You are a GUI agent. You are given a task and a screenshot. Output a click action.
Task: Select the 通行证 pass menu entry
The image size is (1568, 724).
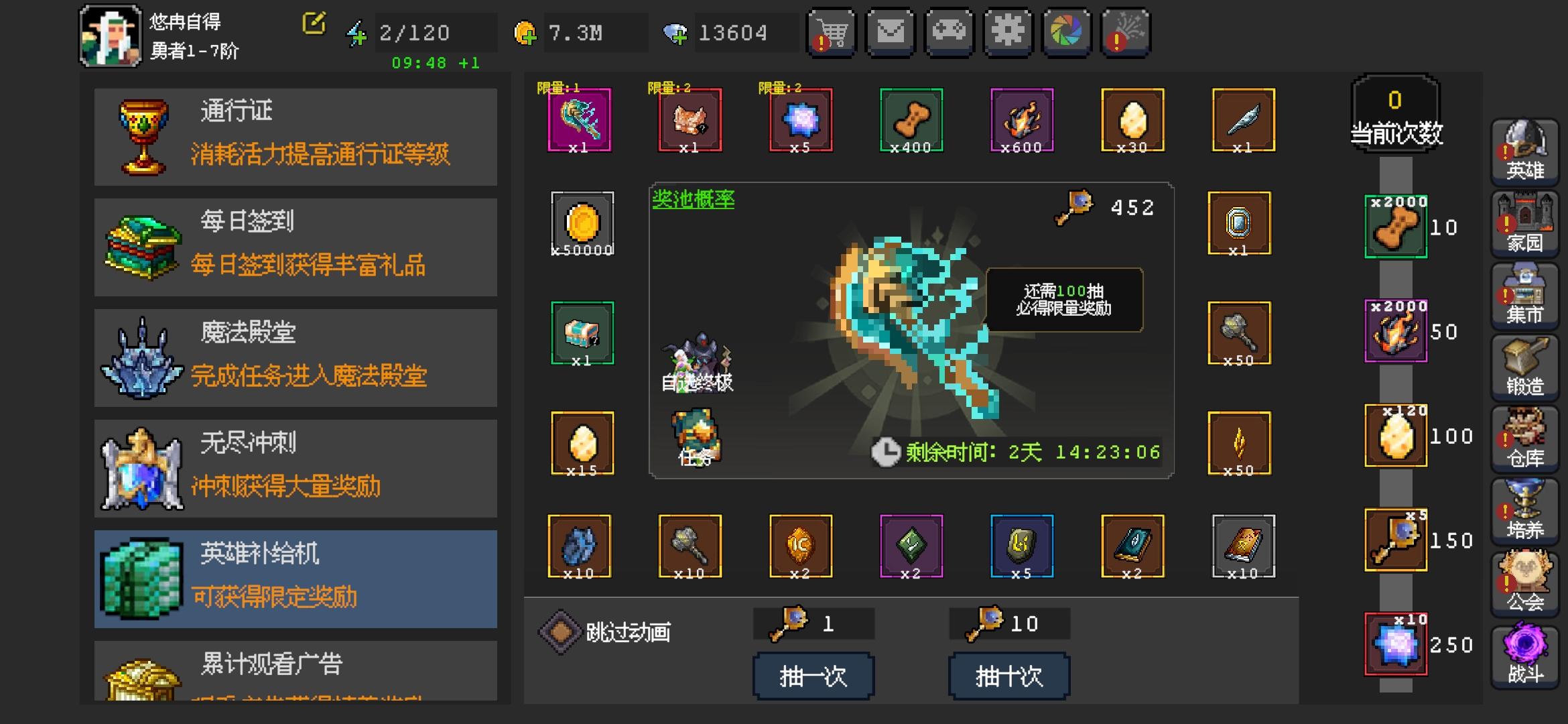tap(296, 137)
